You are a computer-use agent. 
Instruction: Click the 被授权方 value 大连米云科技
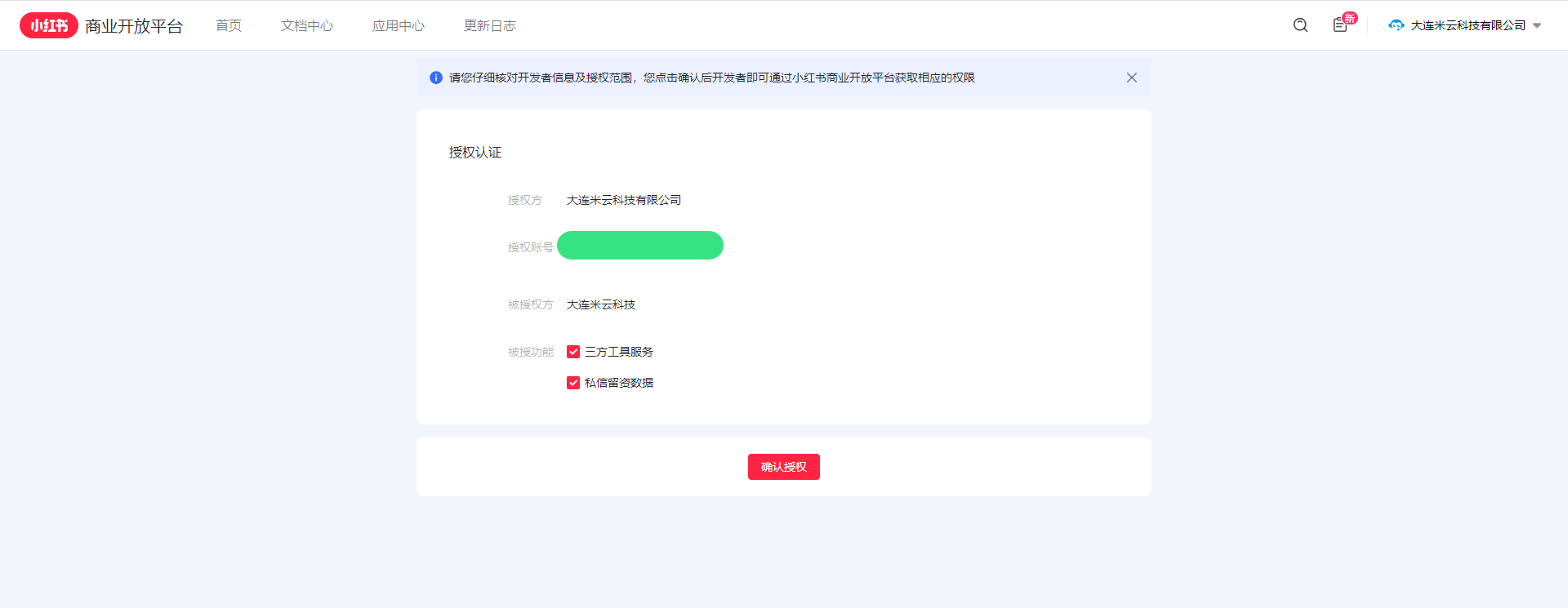[x=601, y=304]
